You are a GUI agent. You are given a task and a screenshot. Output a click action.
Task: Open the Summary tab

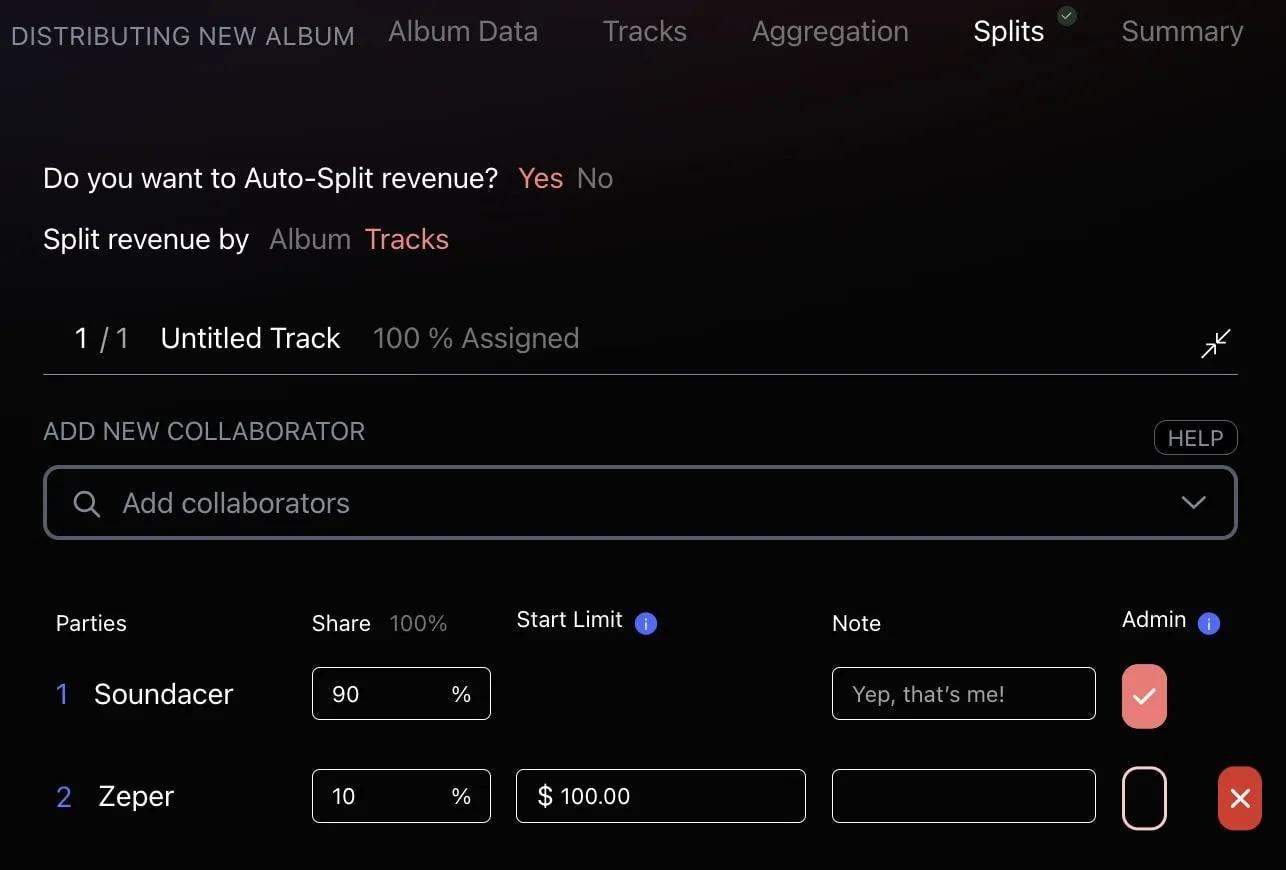[1182, 32]
